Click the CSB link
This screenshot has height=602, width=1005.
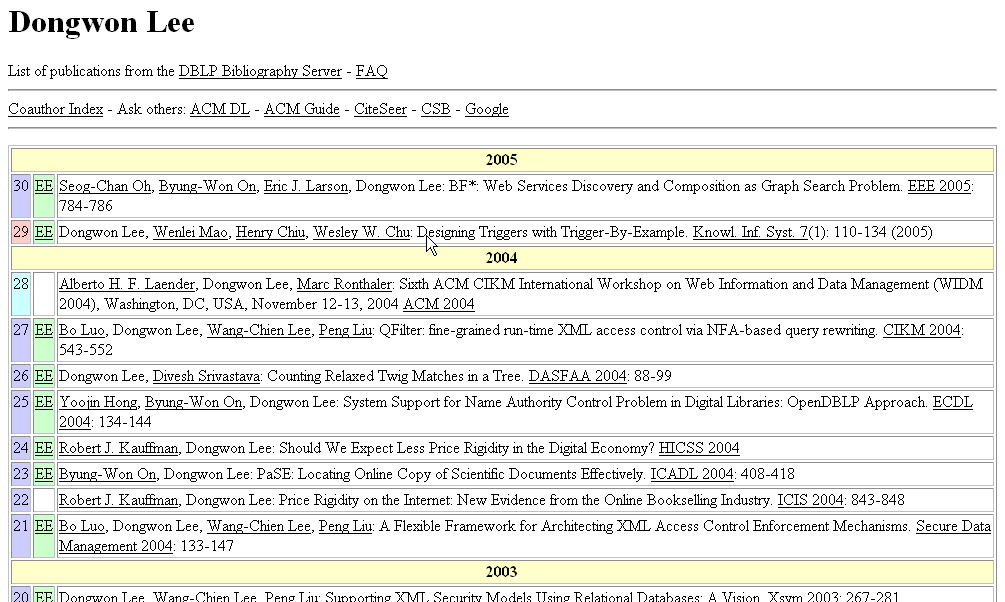435,109
